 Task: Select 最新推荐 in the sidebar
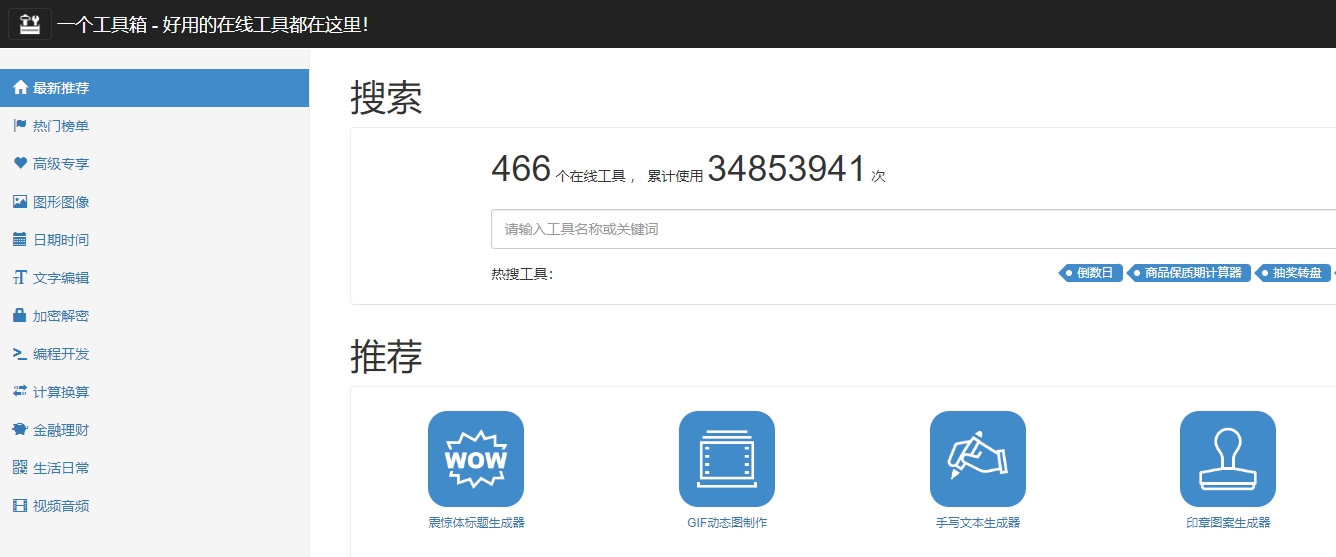pyautogui.click(x=61, y=88)
